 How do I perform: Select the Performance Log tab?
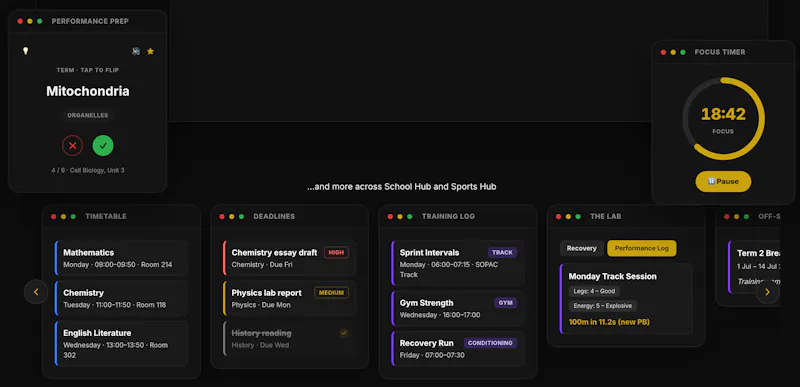click(641, 248)
